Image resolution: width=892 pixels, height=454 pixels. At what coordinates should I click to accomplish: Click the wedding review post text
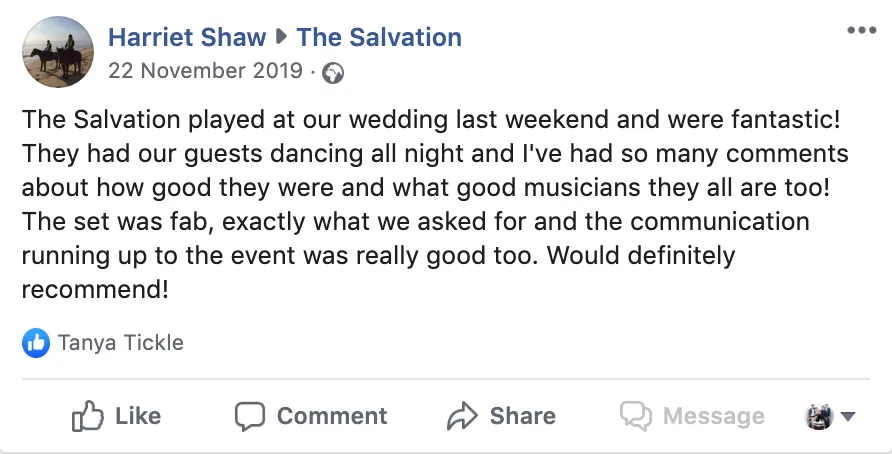coord(435,204)
